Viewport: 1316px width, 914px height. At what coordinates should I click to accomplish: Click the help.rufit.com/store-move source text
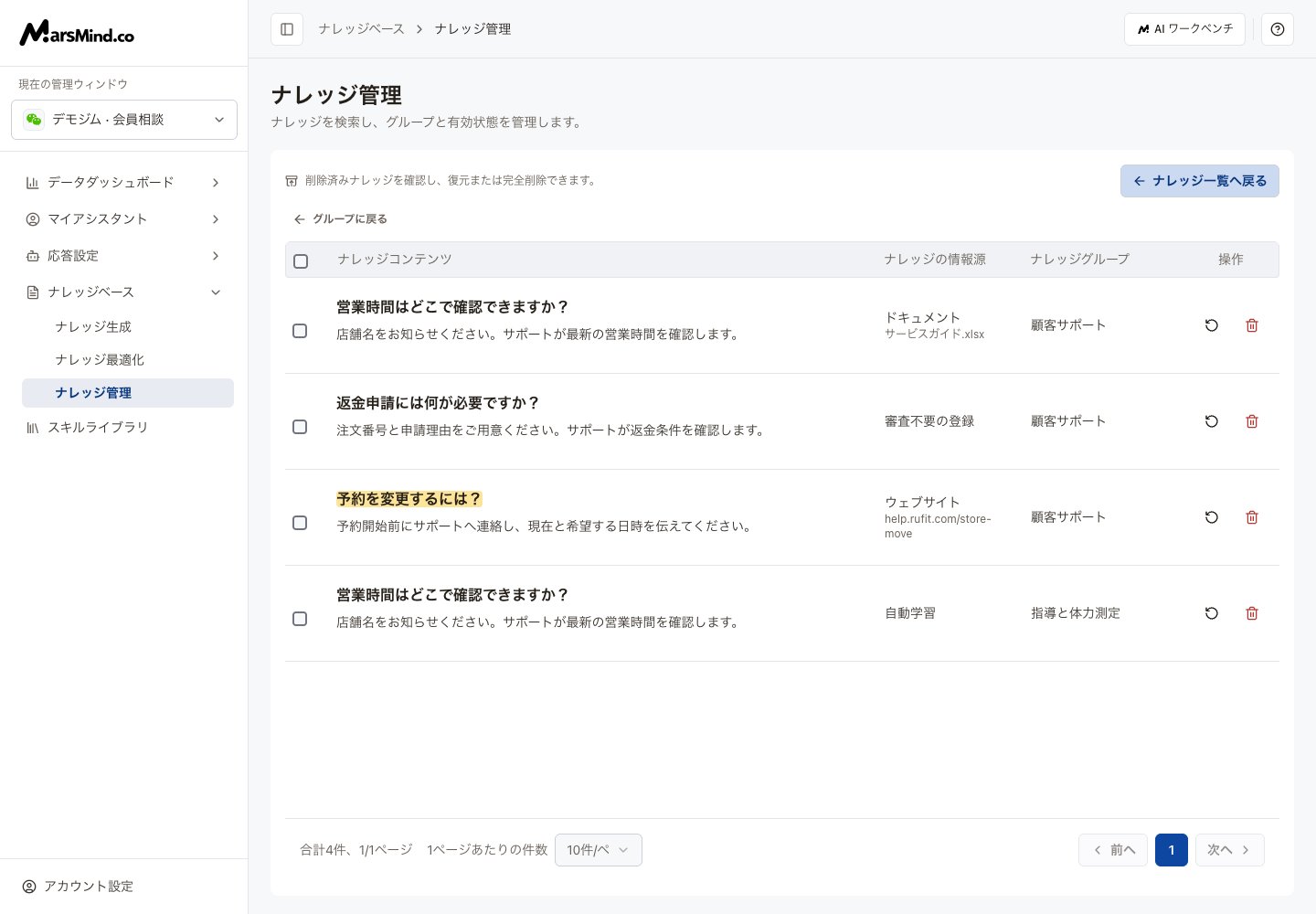938,526
